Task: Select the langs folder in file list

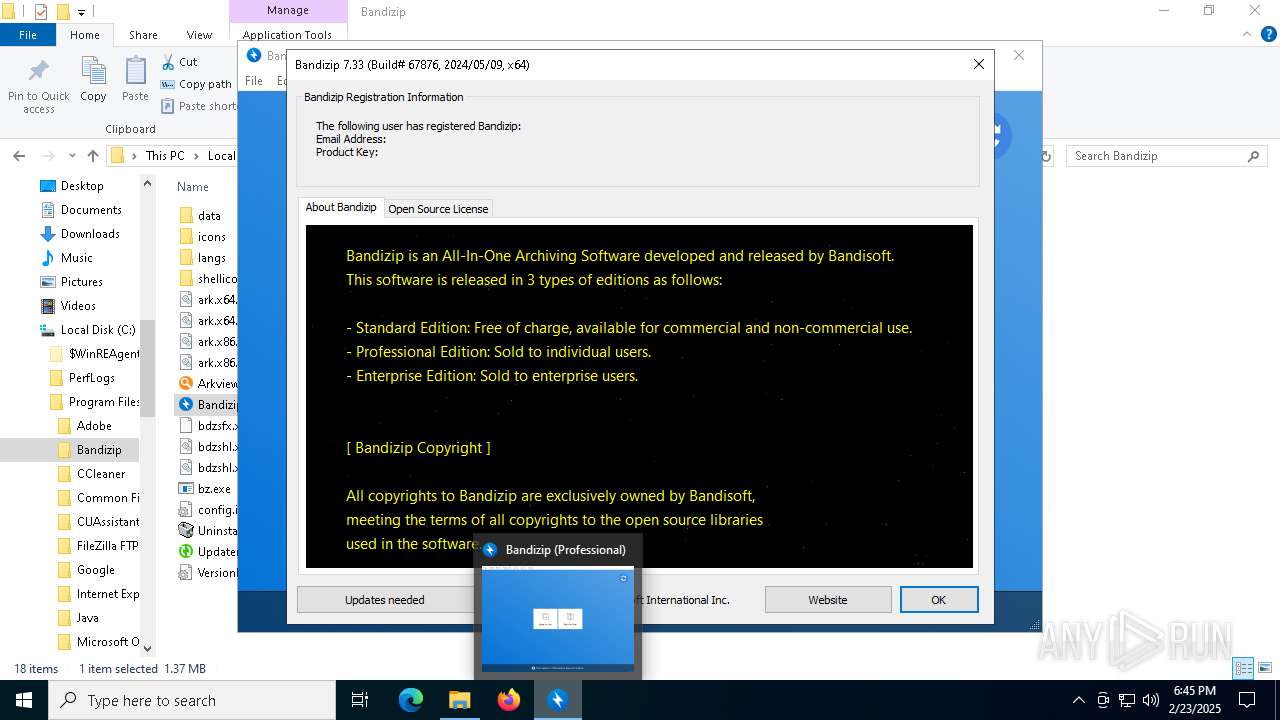Action: 210,257
